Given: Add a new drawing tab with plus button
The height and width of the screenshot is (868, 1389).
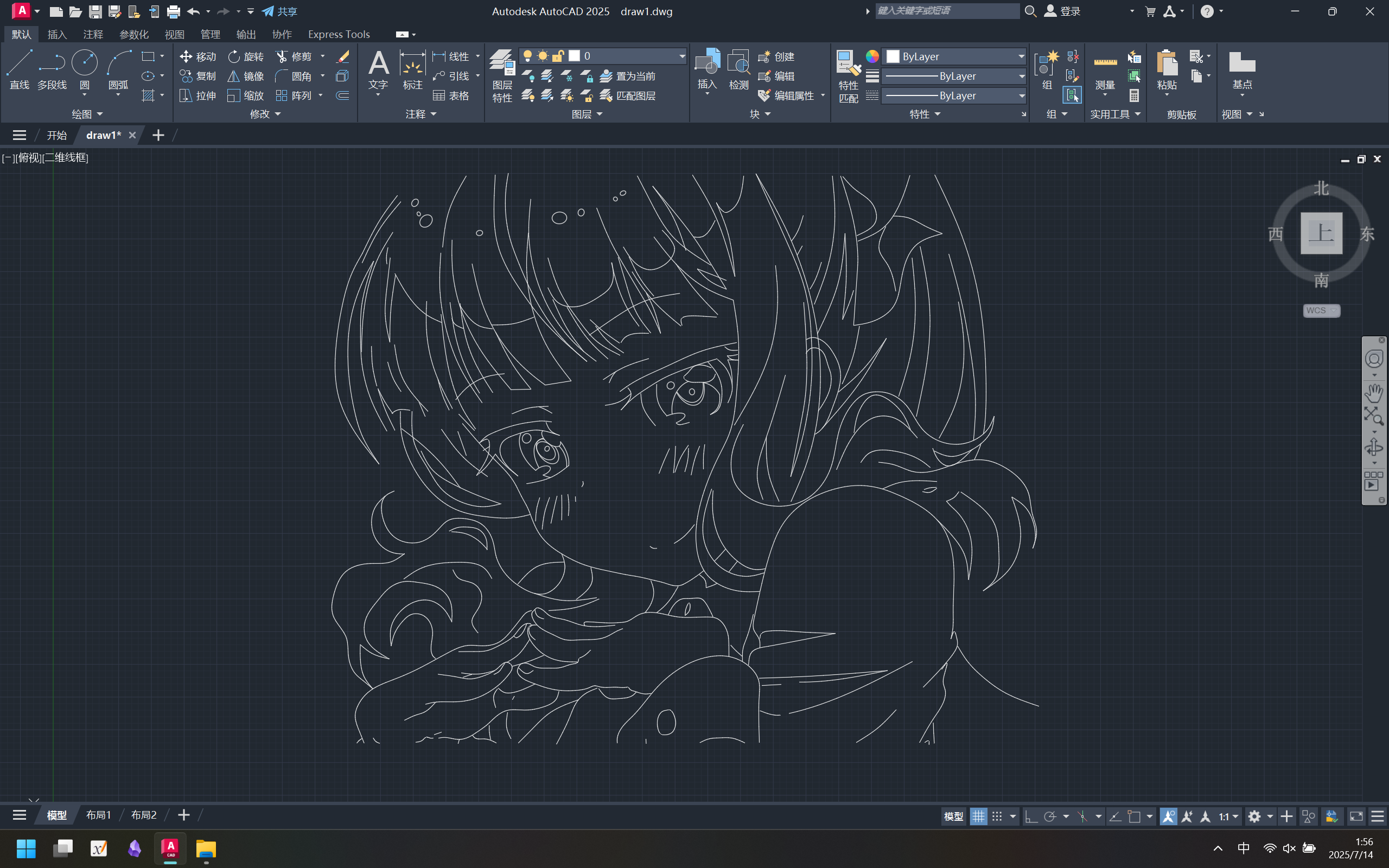Looking at the screenshot, I should [158, 135].
